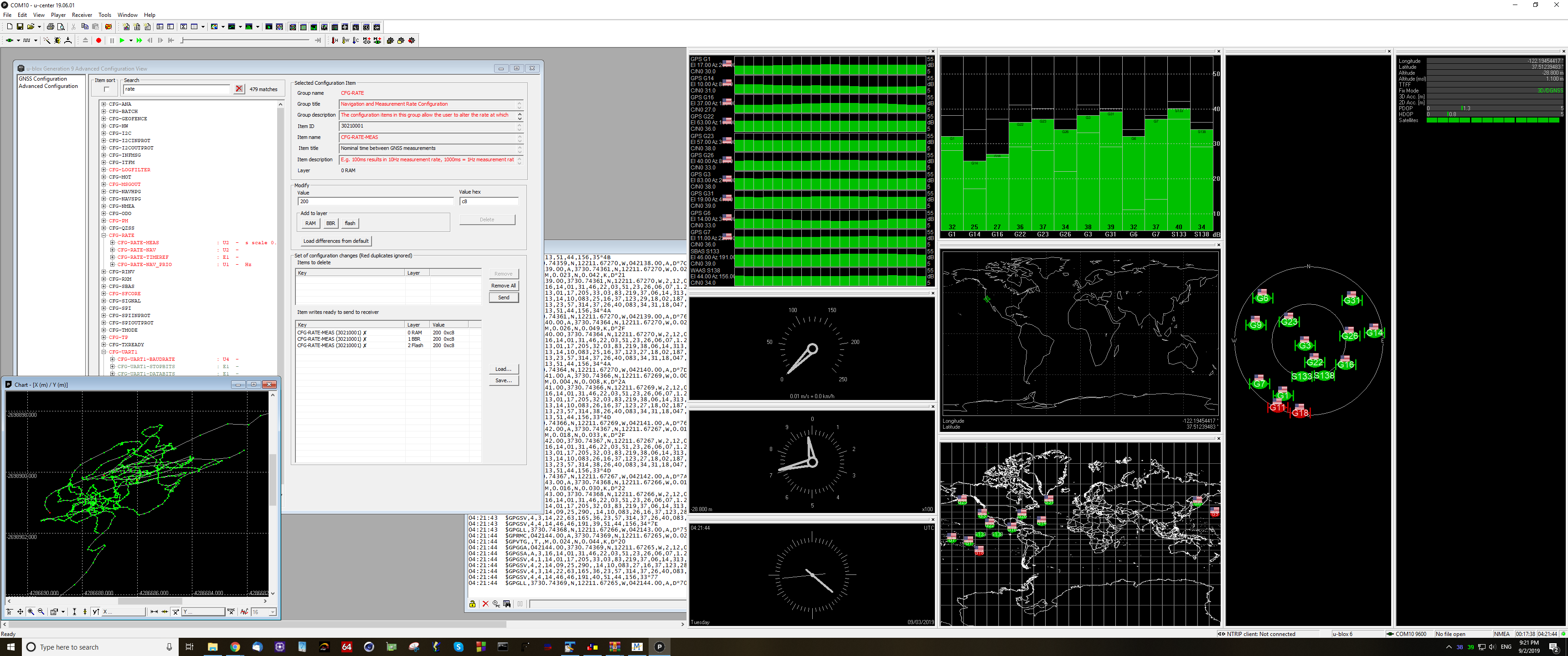Select the CFG-RATE-NAV tree item
The height and width of the screenshot is (656, 1568).
[x=136, y=250]
